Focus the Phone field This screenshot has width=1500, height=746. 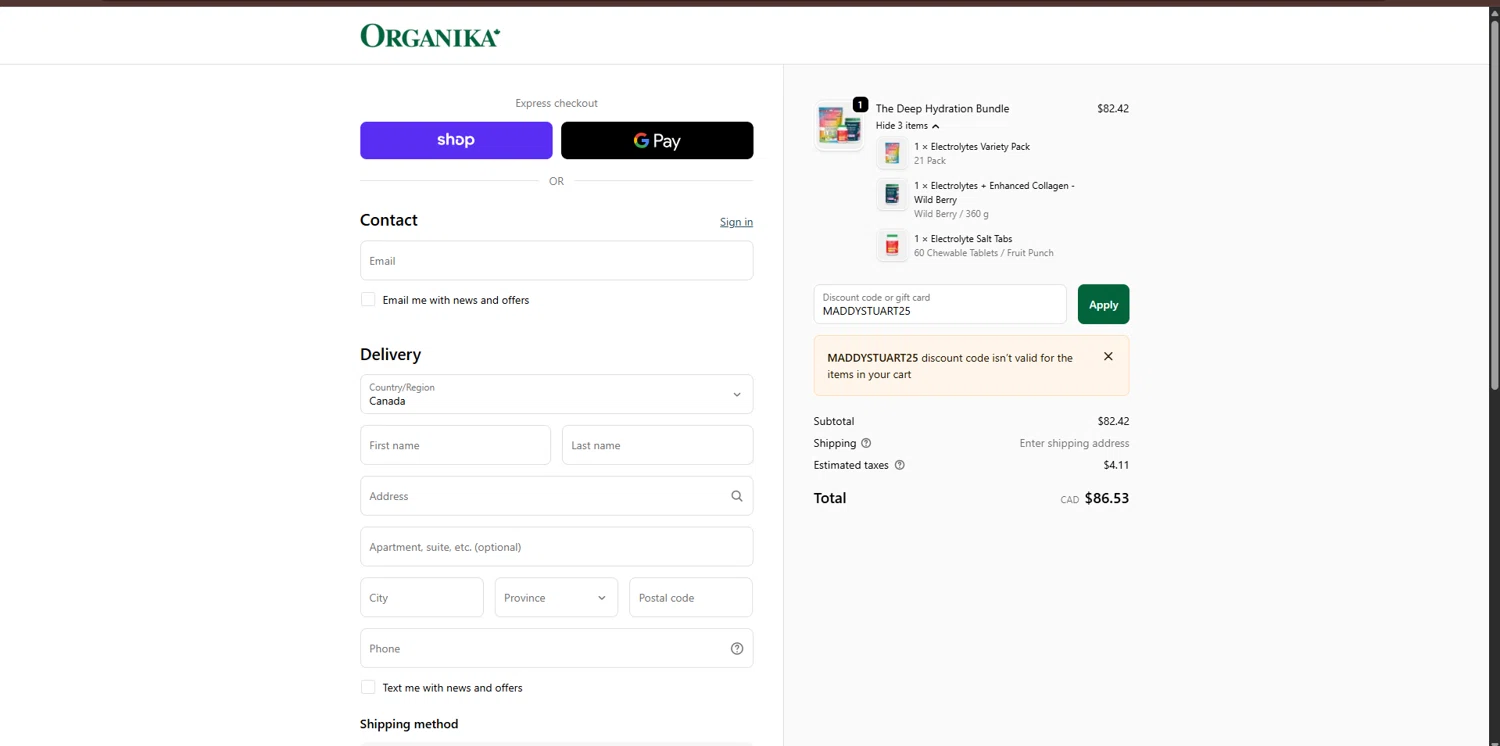556,648
